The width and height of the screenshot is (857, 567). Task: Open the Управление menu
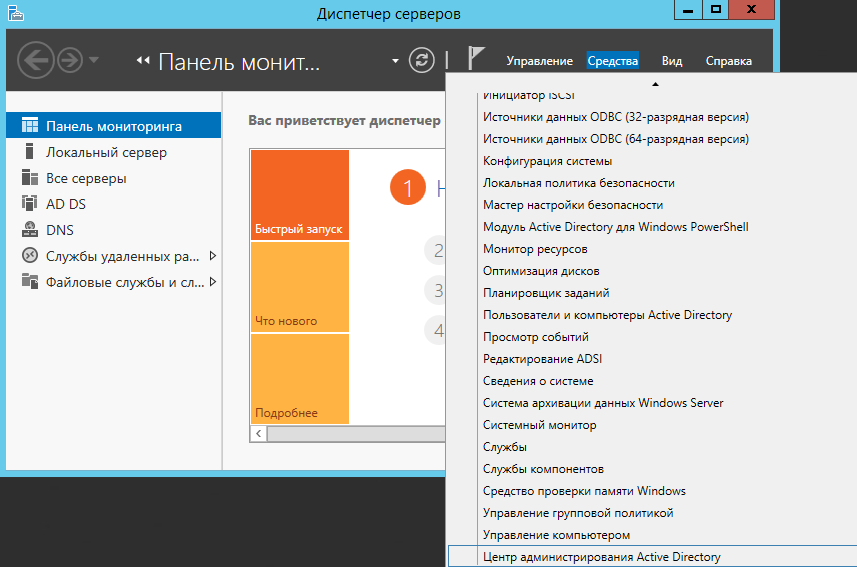click(x=539, y=61)
